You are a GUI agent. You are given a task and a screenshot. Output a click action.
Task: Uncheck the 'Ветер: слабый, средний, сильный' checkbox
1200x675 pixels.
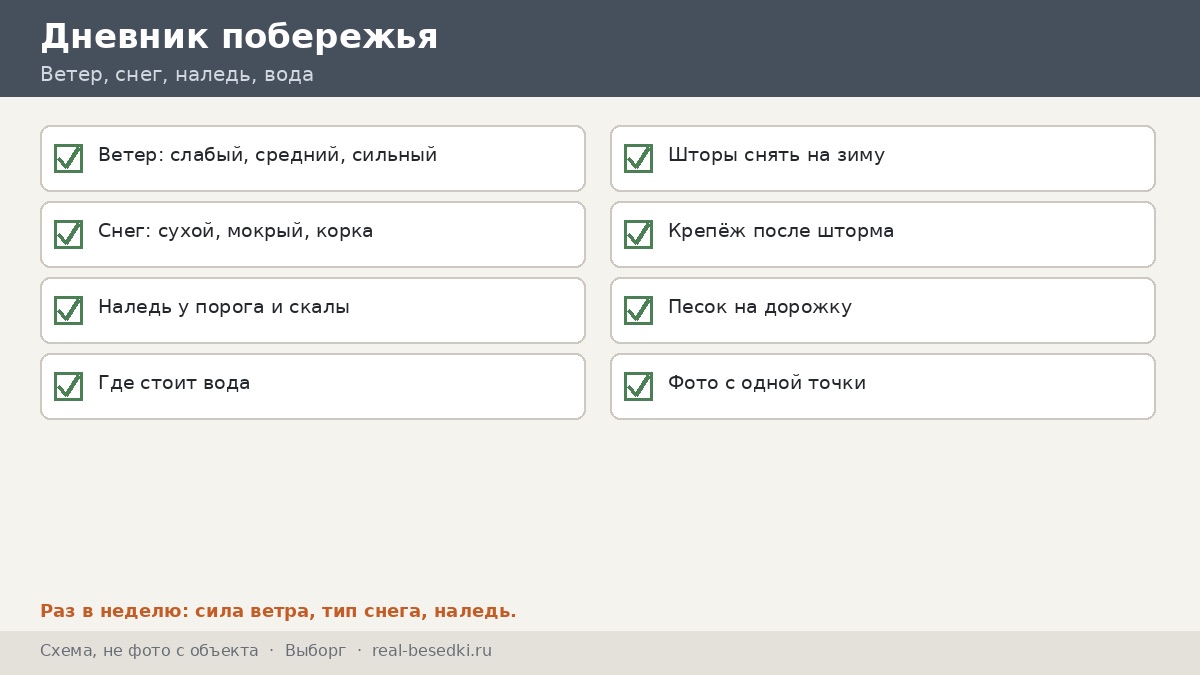(68, 158)
